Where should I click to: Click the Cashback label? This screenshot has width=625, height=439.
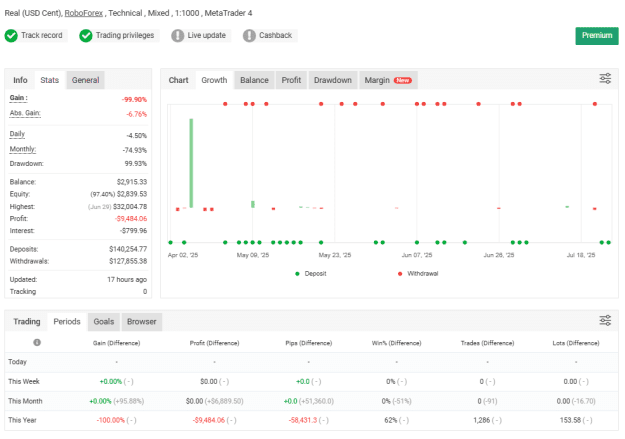coord(275,35)
